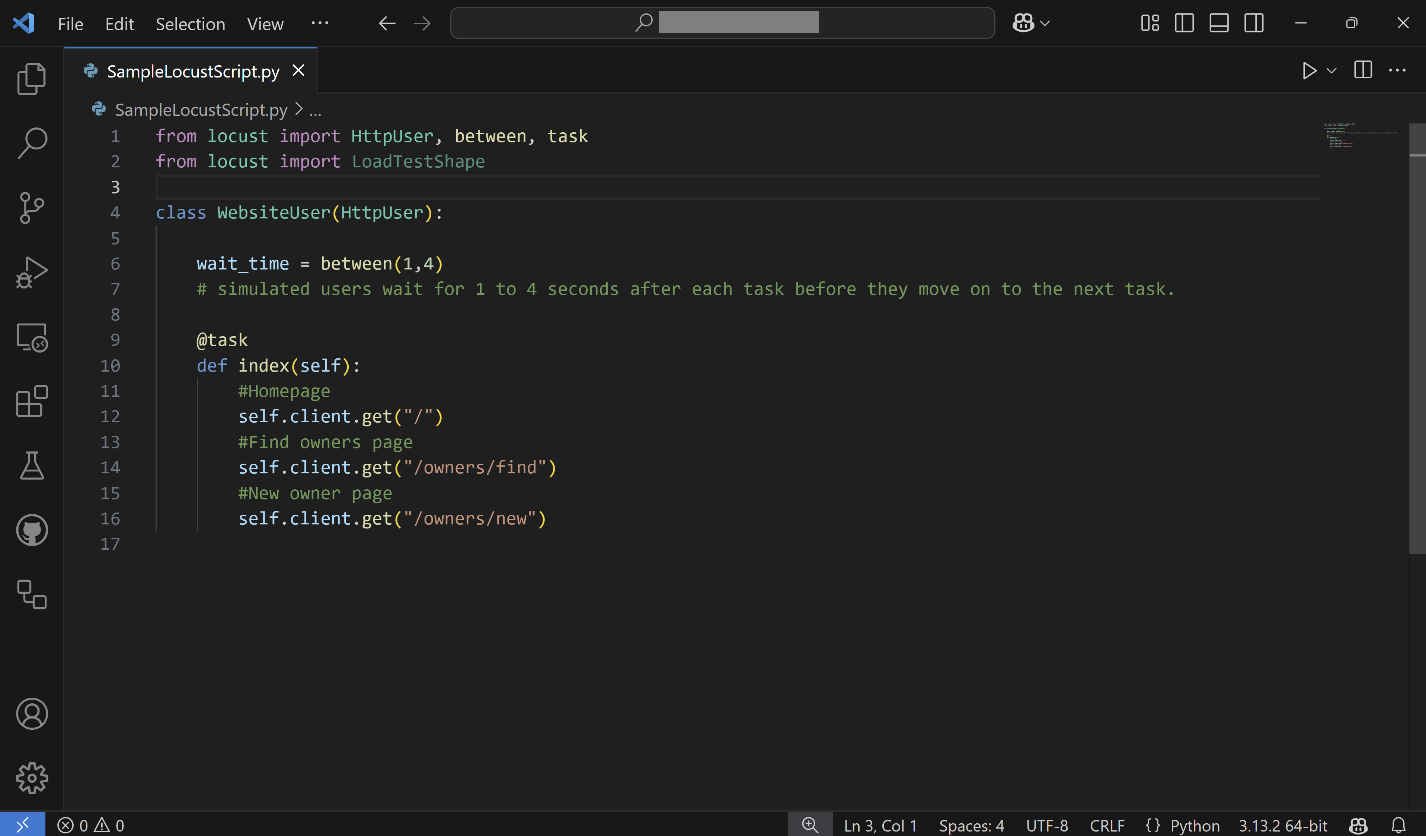Expand the title bar overflow menu (three dots)
This screenshot has height=836, width=1426.
coord(319,23)
